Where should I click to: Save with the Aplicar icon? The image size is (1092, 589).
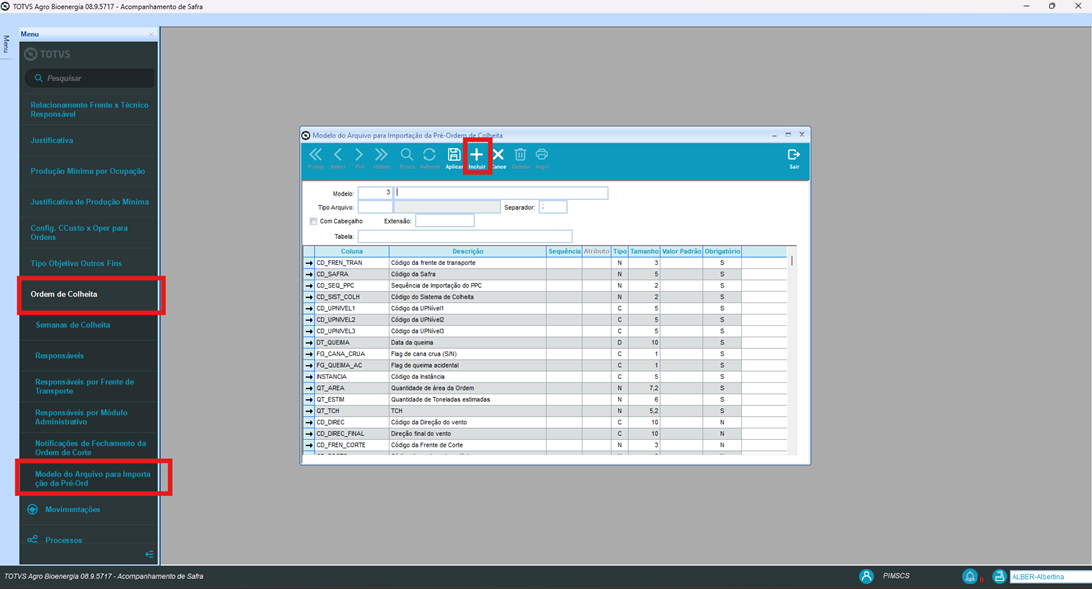click(x=454, y=158)
